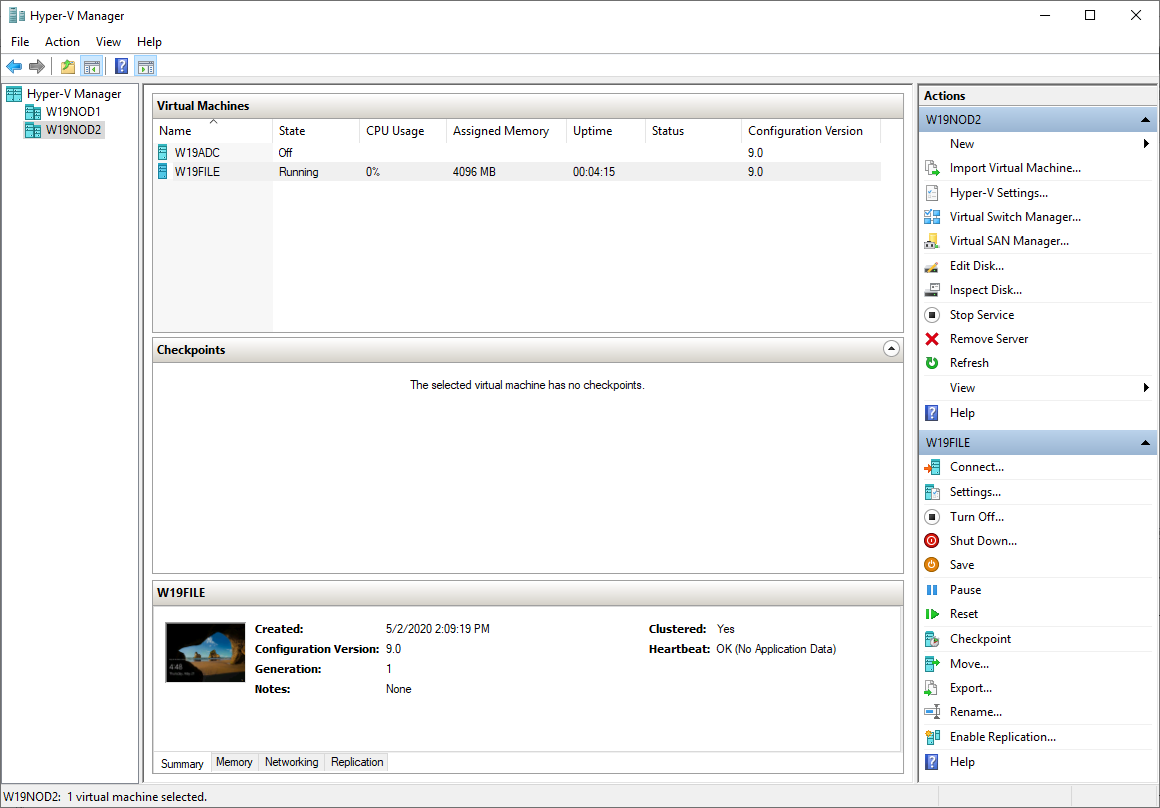Select the Summary tab
Image resolution: width=1160 pixels, height=808 pixels.
tap(182, 763)
